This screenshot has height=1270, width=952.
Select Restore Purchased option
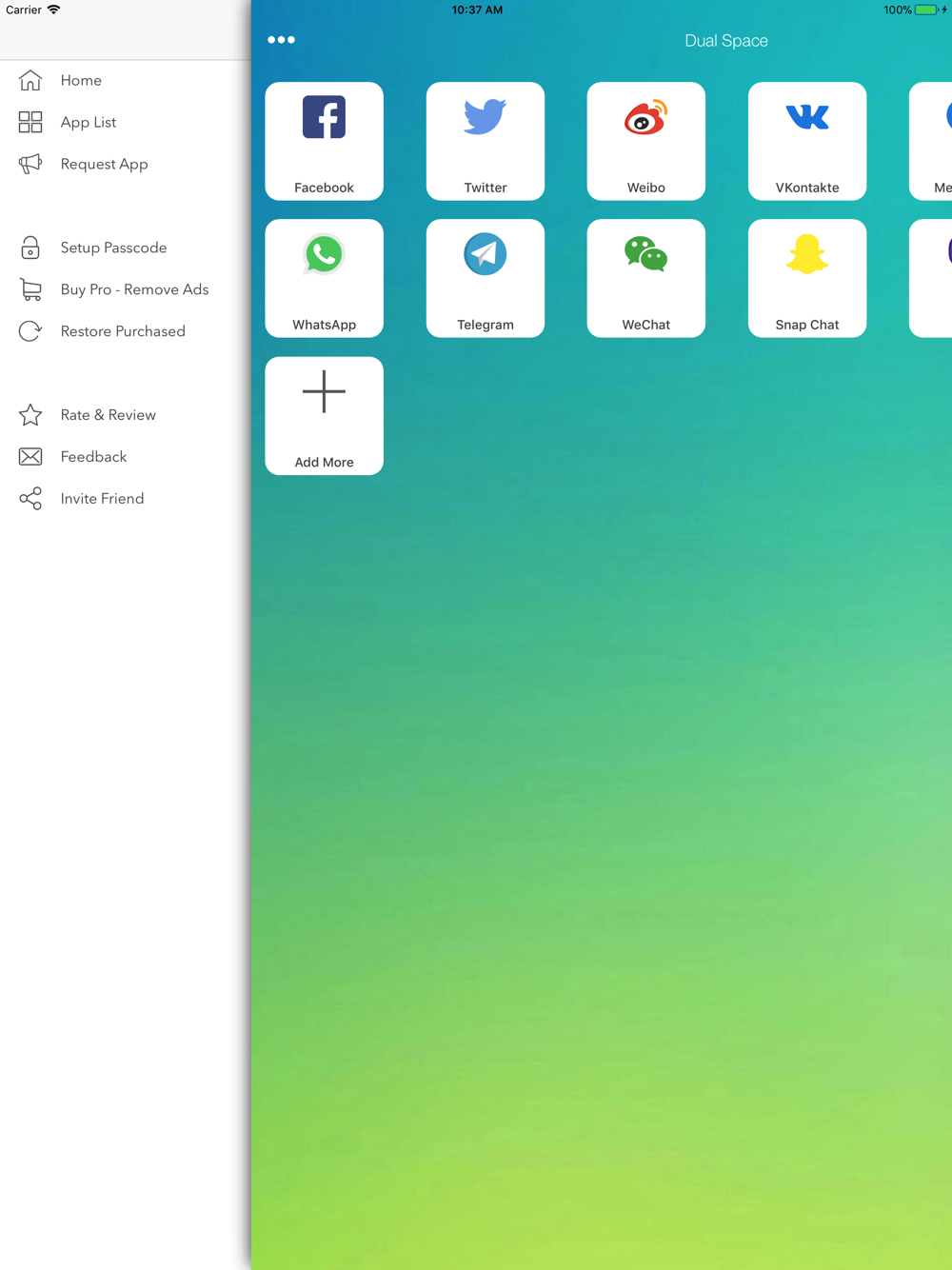coord(123,331)
